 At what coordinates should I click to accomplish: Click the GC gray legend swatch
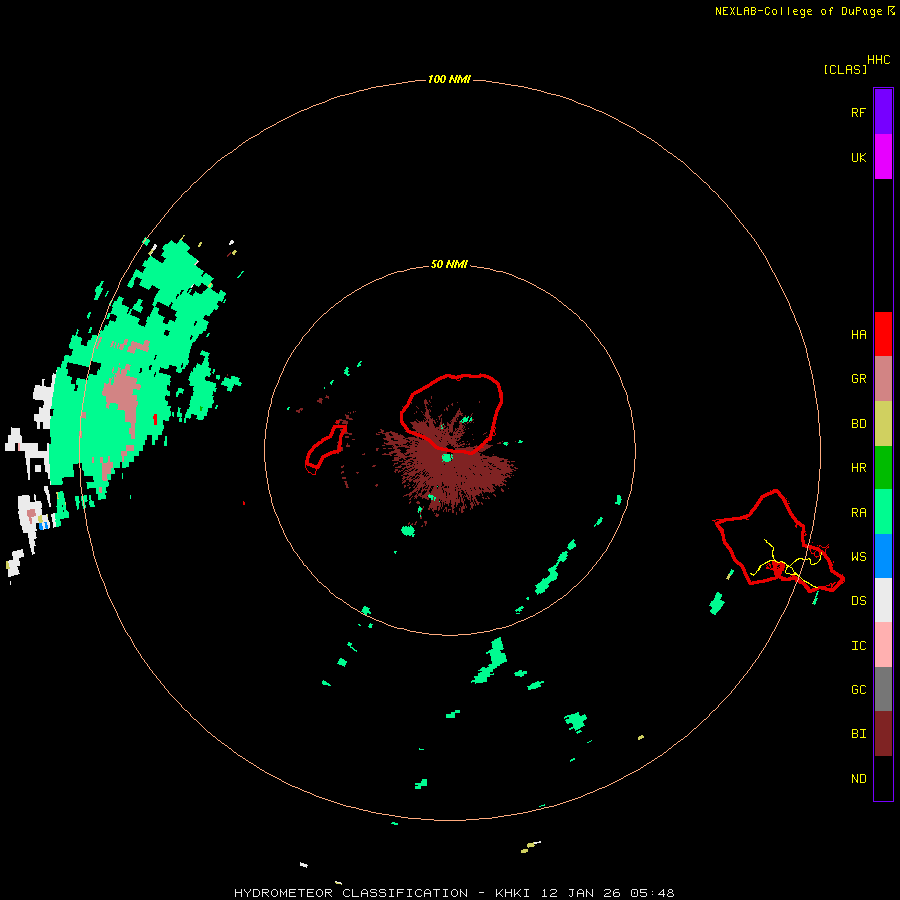pos(883,689)
